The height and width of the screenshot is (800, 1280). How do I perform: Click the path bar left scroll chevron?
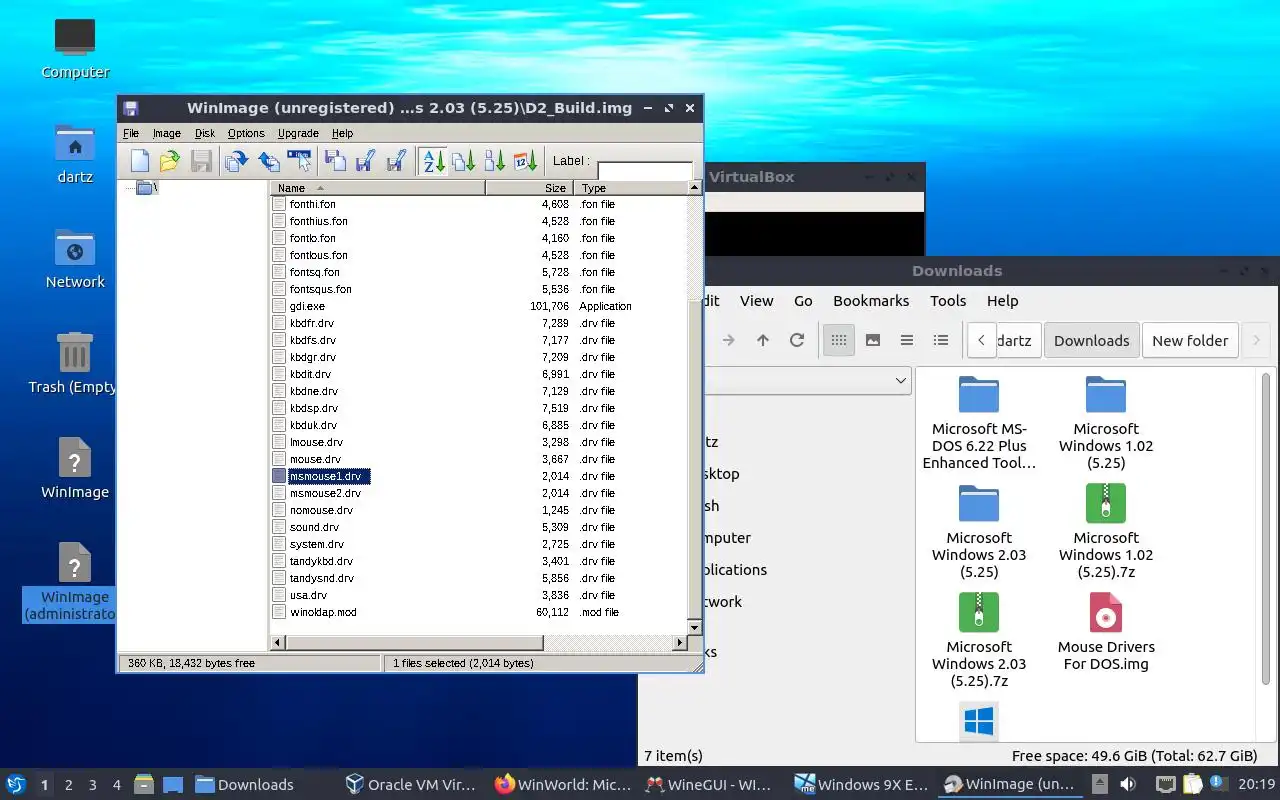coord(982,340)
